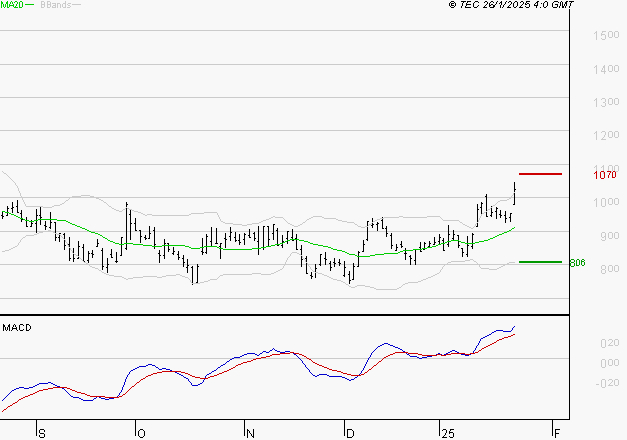Click the 'N' November axis label
The width and height of the screenshot is (627, 440).
click(251, 433)
